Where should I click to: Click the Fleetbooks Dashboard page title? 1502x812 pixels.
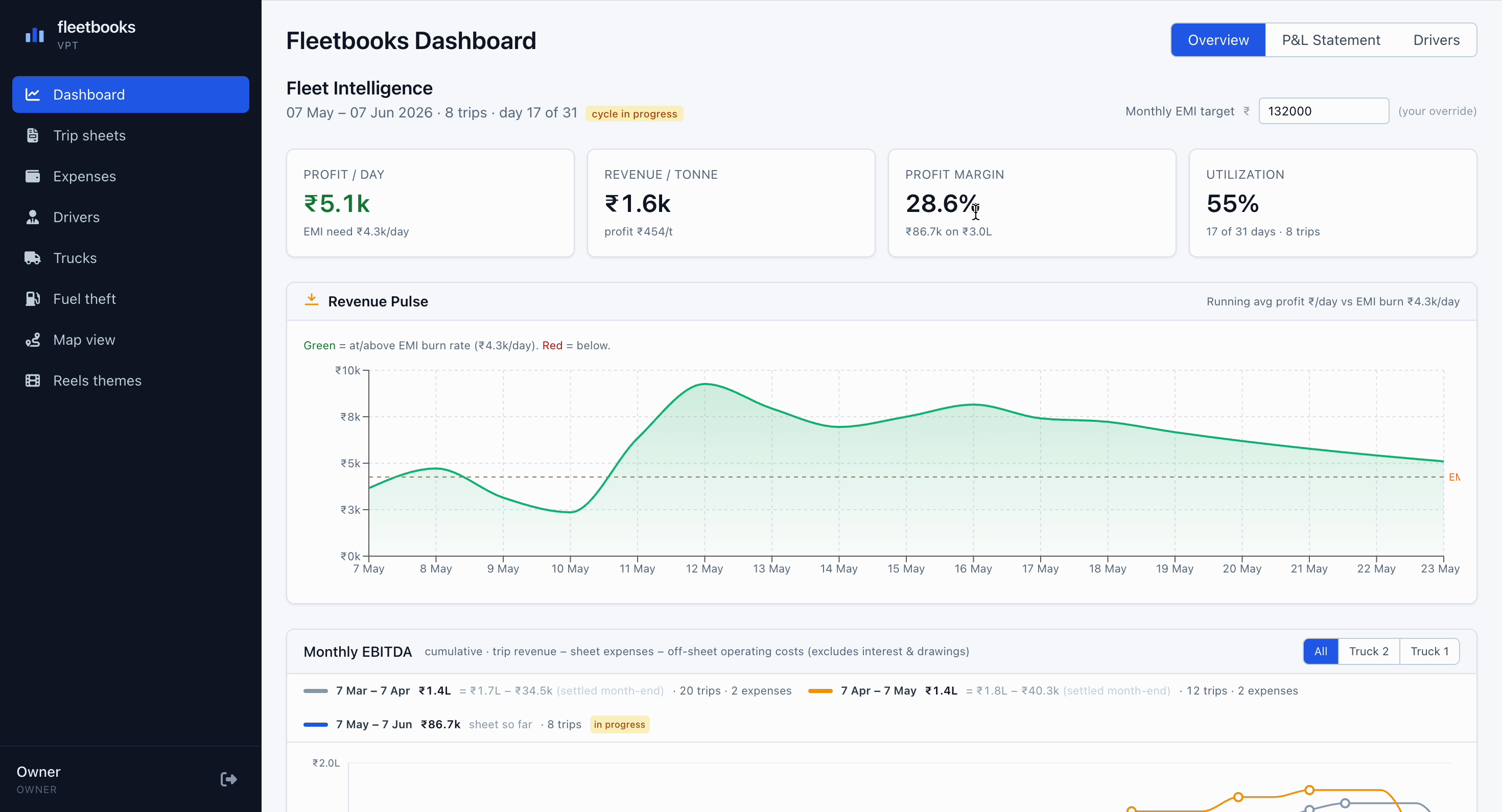[x=411, y=41]
